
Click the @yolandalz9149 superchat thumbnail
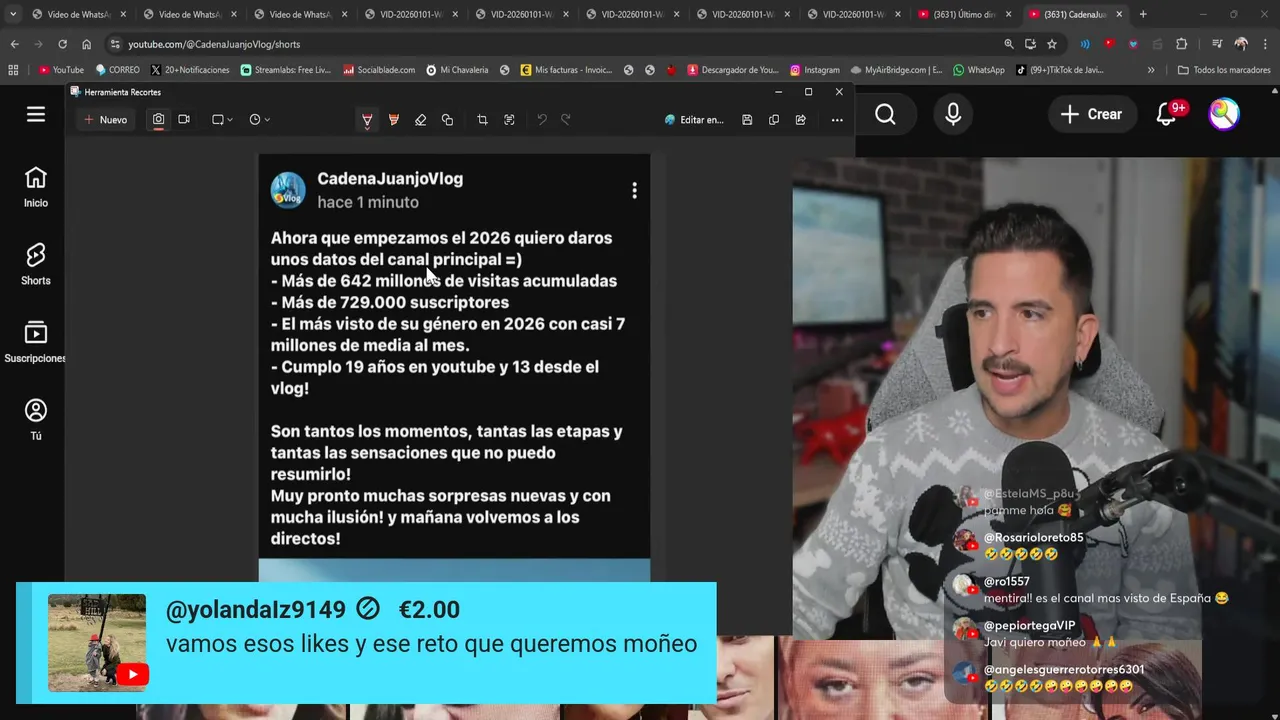click(x=97, y=643)
